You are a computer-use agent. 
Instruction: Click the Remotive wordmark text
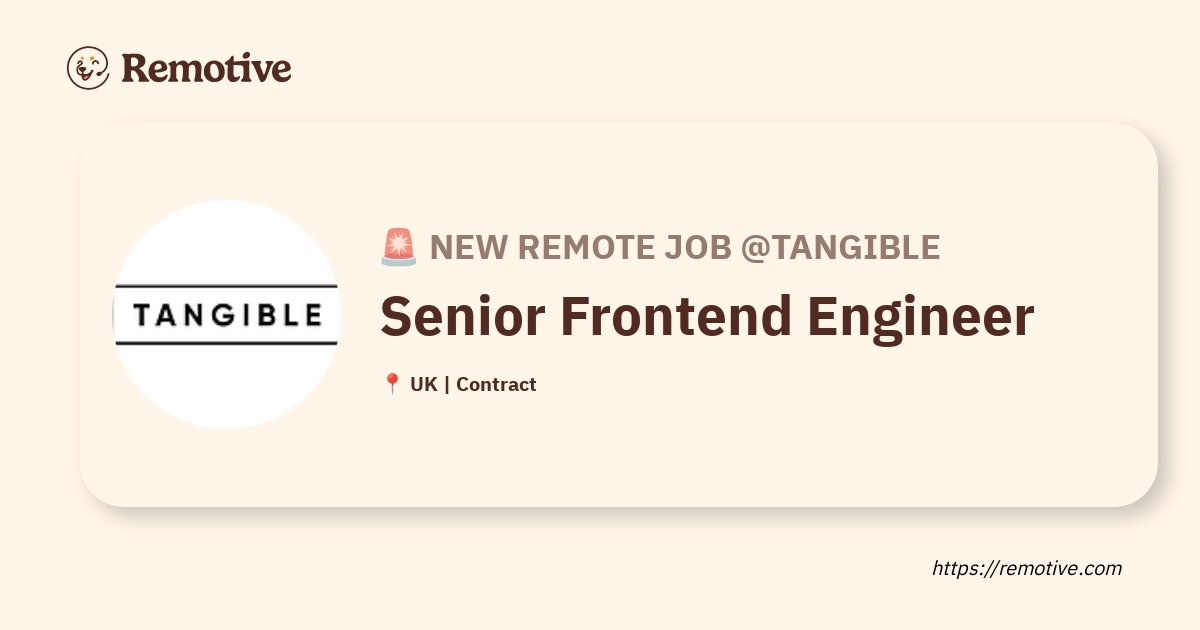(x=206, y=68)
